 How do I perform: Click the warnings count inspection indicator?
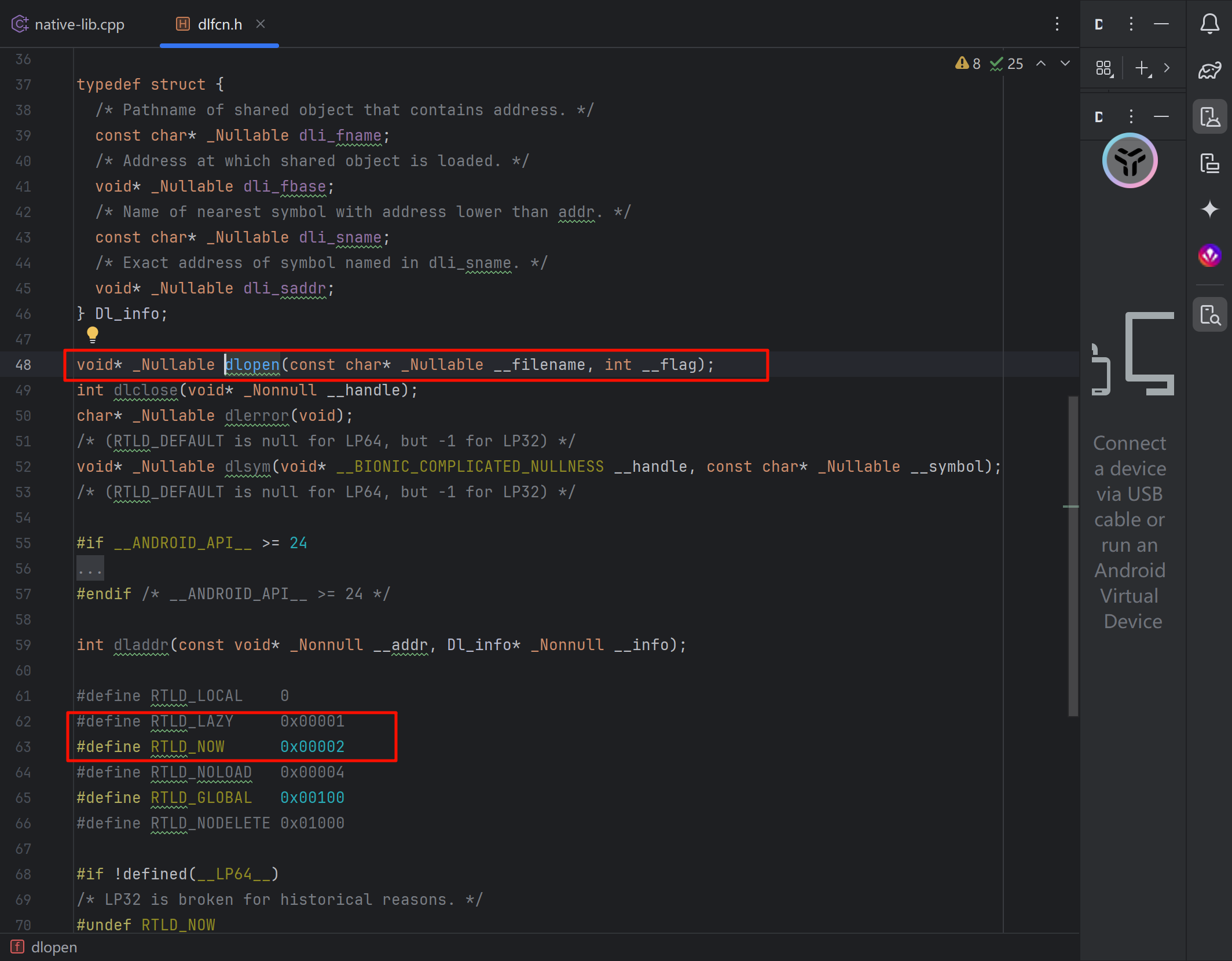pos(967,64)
